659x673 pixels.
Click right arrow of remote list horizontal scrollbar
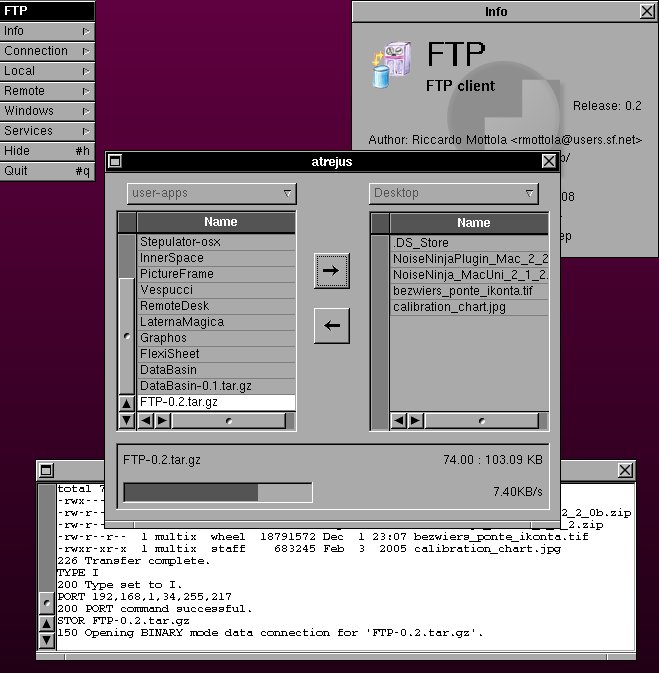(x=415, y=421)
